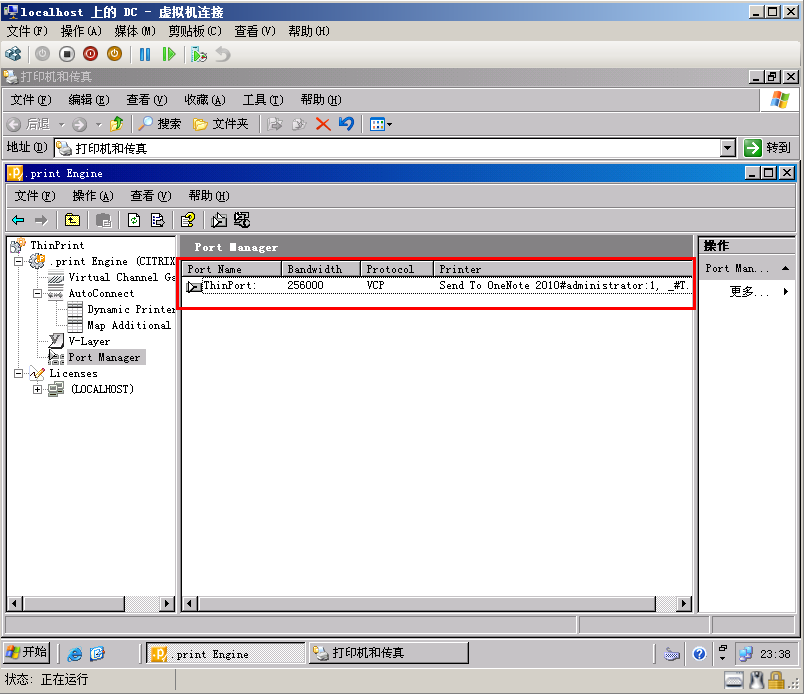Screen dimensions: 804x694
Task: Click the Export list icon in .print Engine
Action: (x=157, y=220)
